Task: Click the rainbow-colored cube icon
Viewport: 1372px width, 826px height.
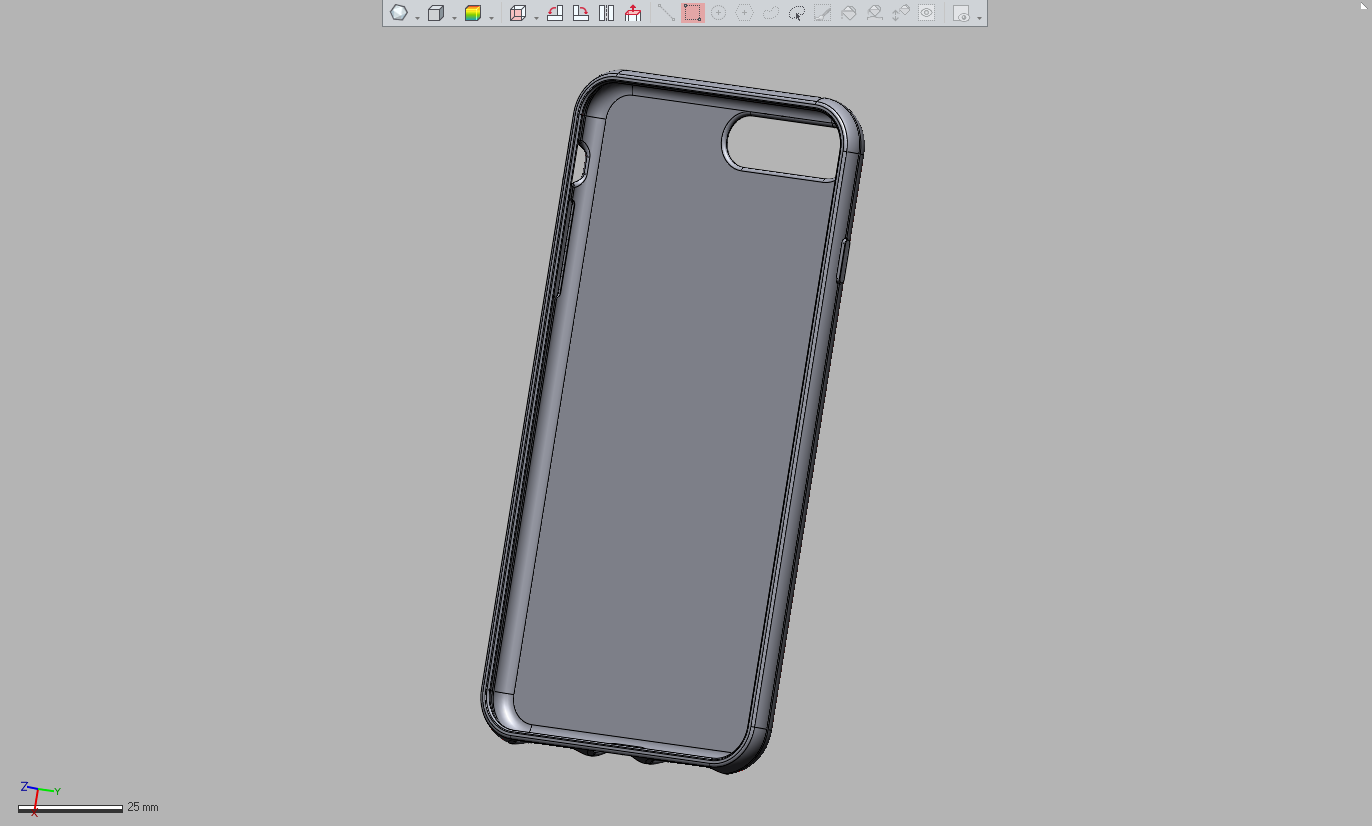Action: tap(472, 13)
